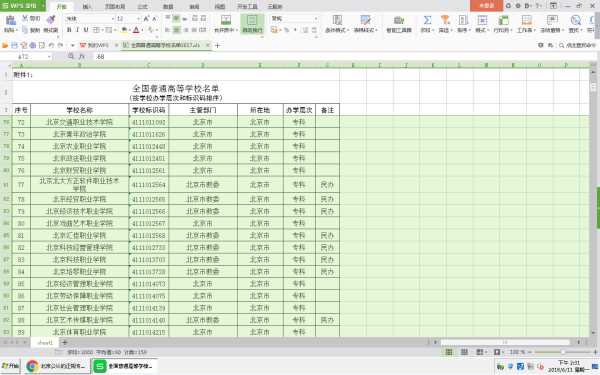Select the sheet1 worksheet tab

[x=45, y=343]
